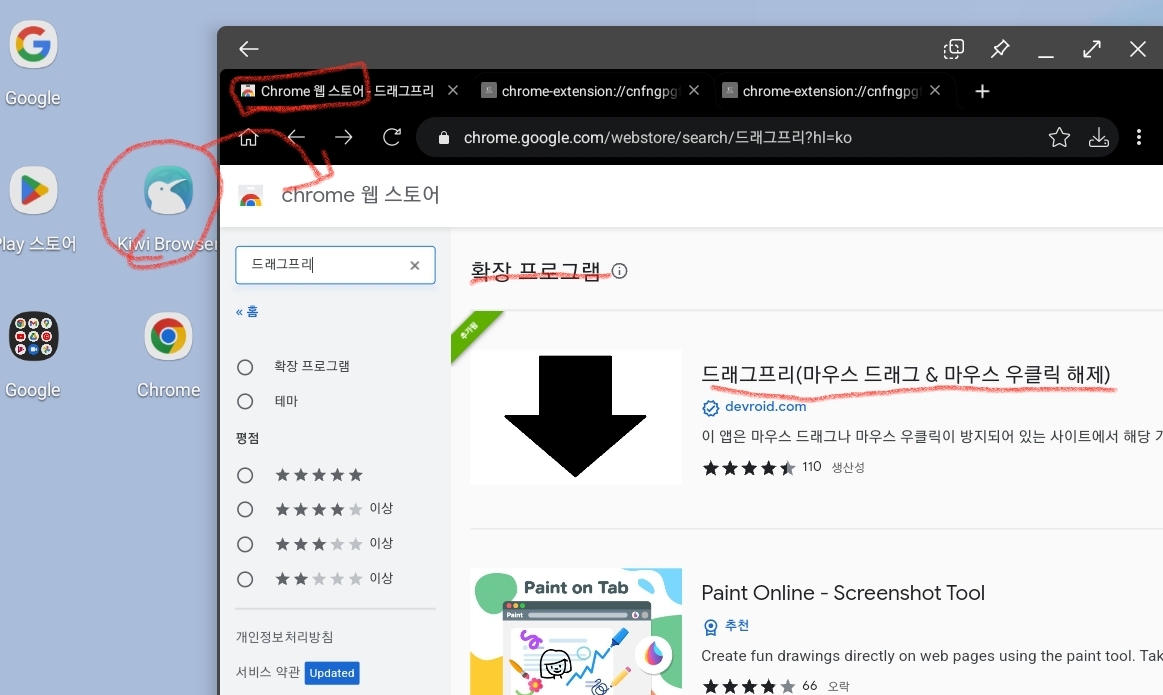Launch the Play Store app icon
1163x695 pixels.
coord(33,191)
